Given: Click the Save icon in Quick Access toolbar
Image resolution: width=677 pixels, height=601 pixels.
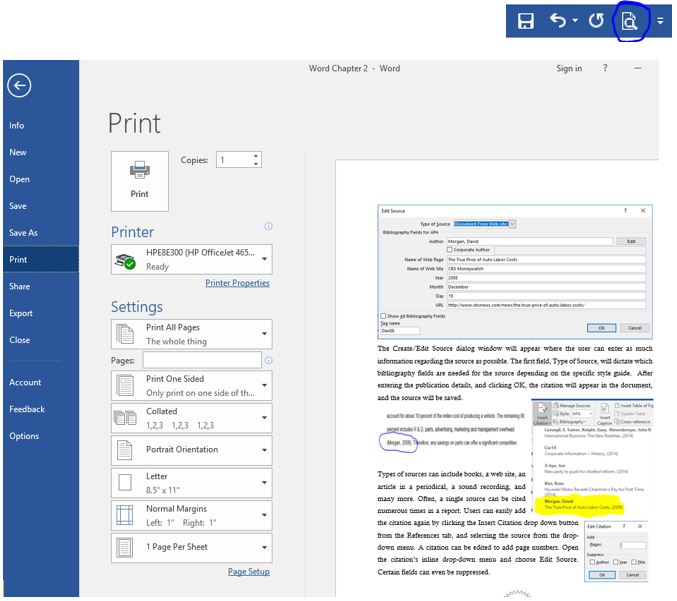Looking at the screenshot, I should pyautogui.click(x=526, y=21).
